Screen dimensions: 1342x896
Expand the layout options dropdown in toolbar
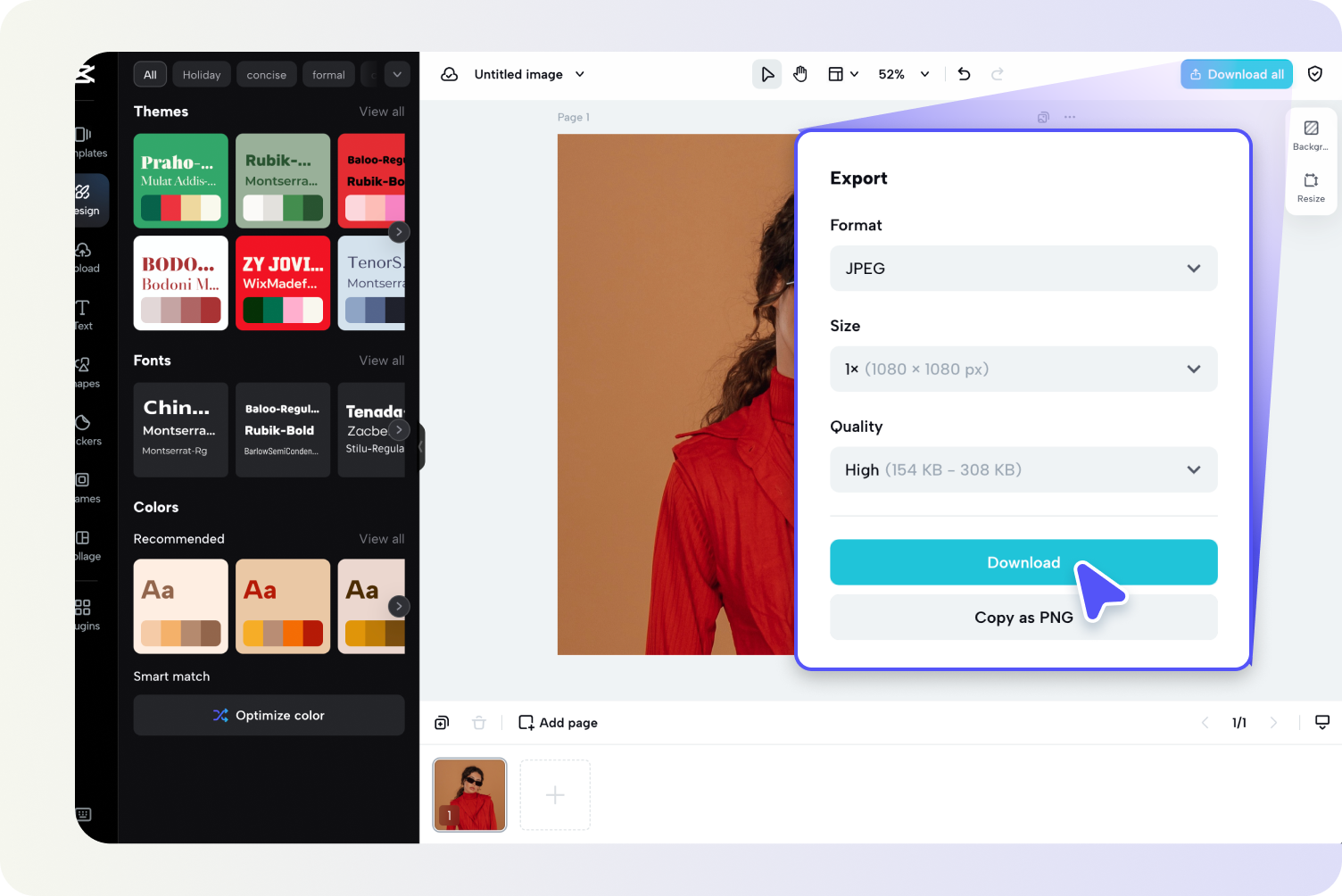pos(842,74)
